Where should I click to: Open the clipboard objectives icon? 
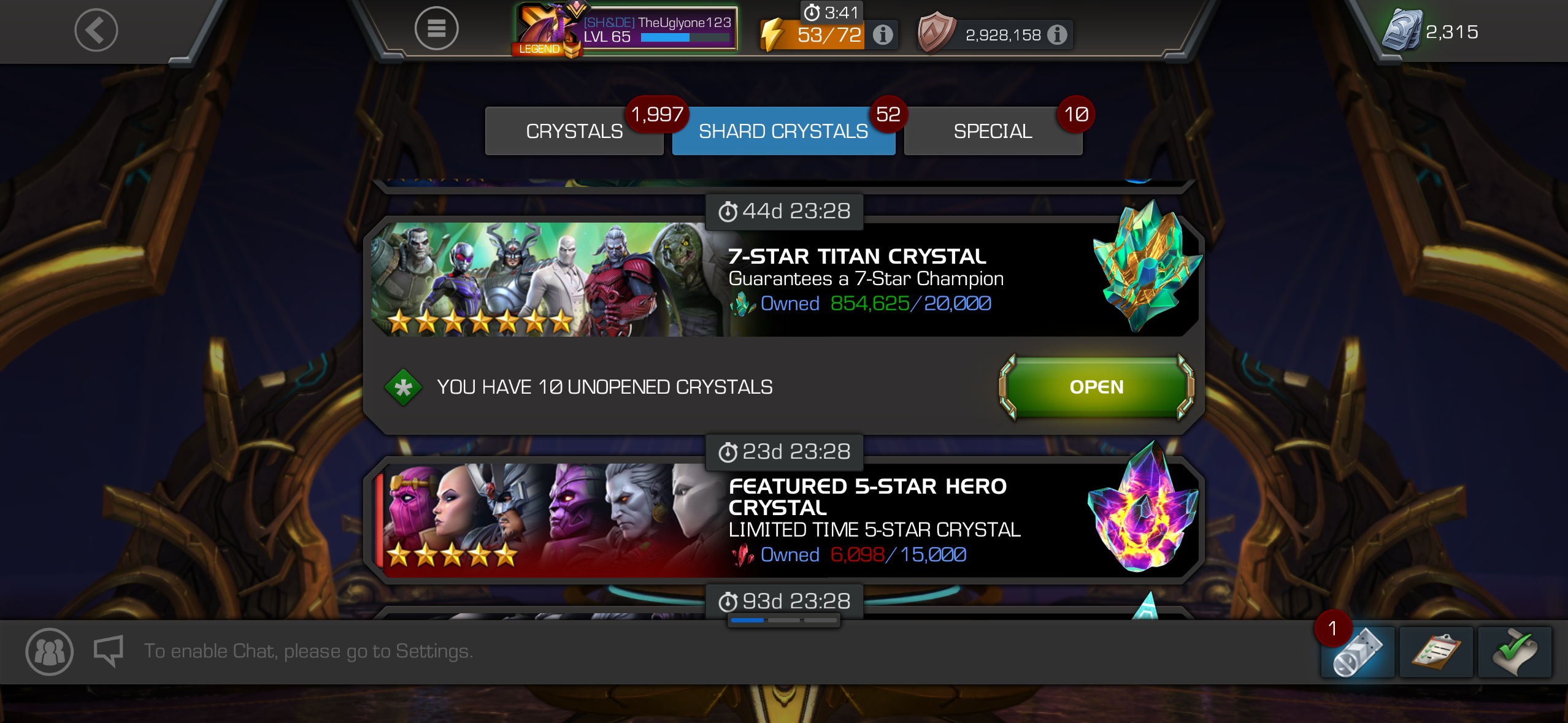(1436, 652)
